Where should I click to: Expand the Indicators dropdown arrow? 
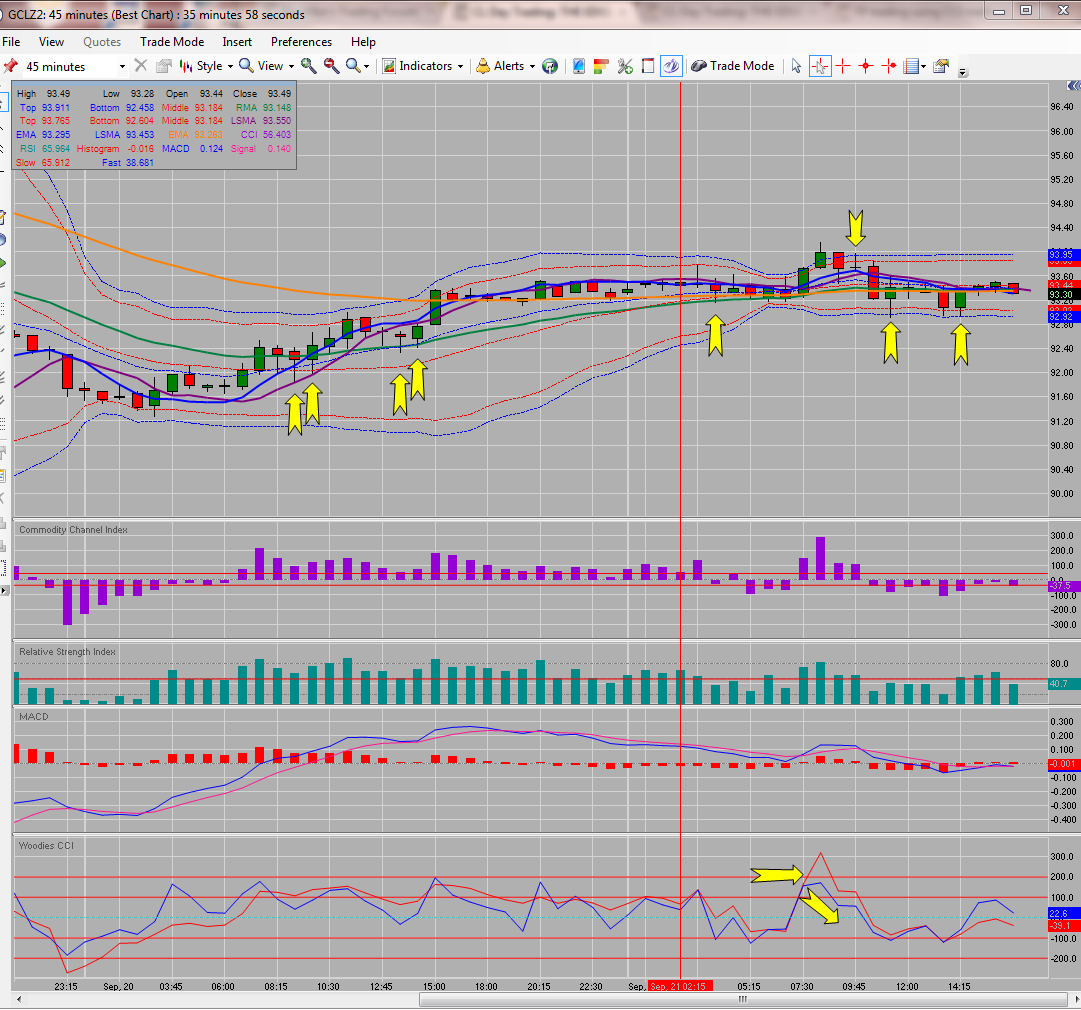[x=460, y=67]
